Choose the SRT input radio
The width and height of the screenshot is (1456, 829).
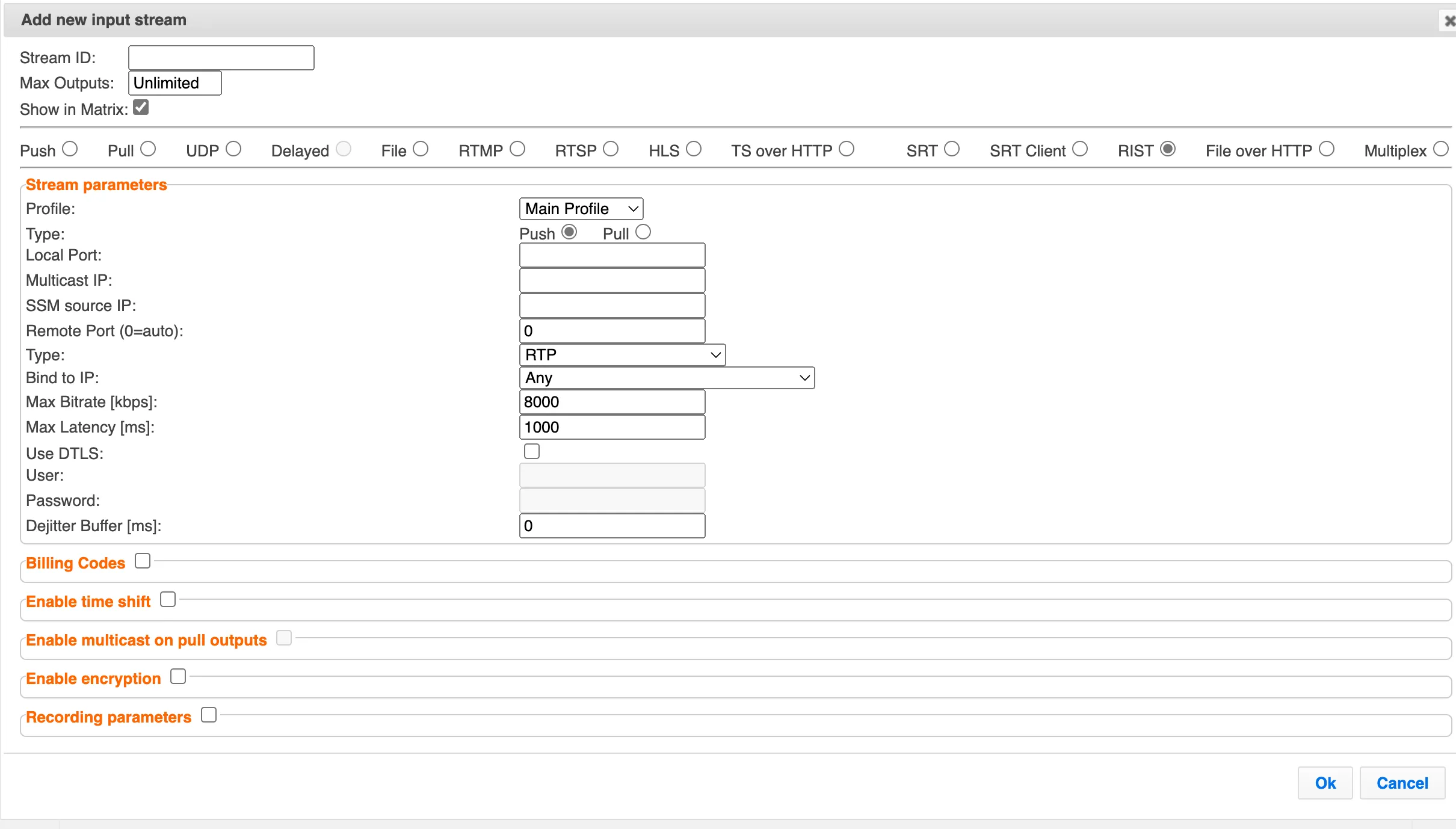pyautogui.click(x=952, y=149)
